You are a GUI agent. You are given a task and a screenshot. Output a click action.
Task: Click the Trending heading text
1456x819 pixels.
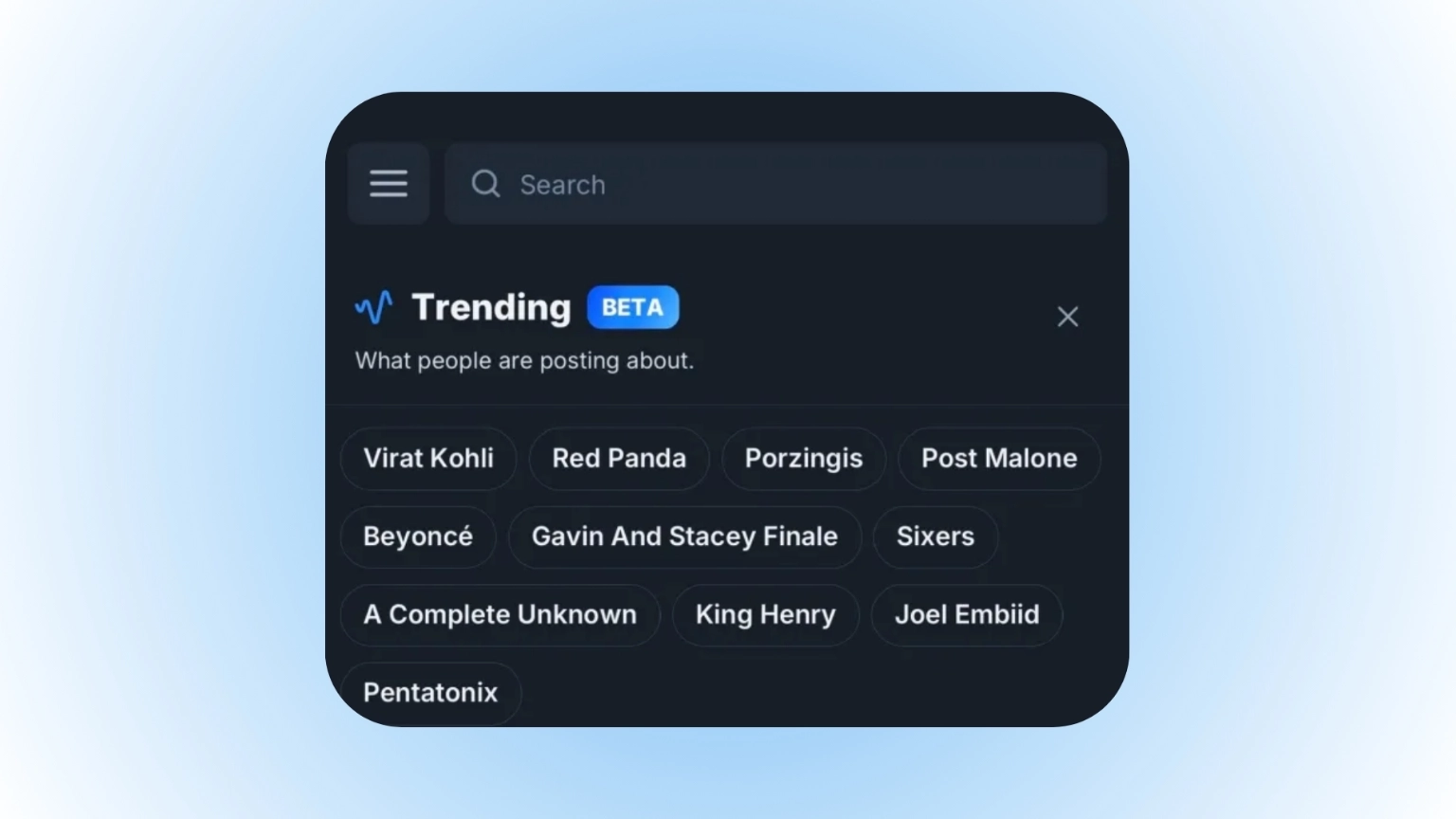pyautogui.click(x=491, y=307)
